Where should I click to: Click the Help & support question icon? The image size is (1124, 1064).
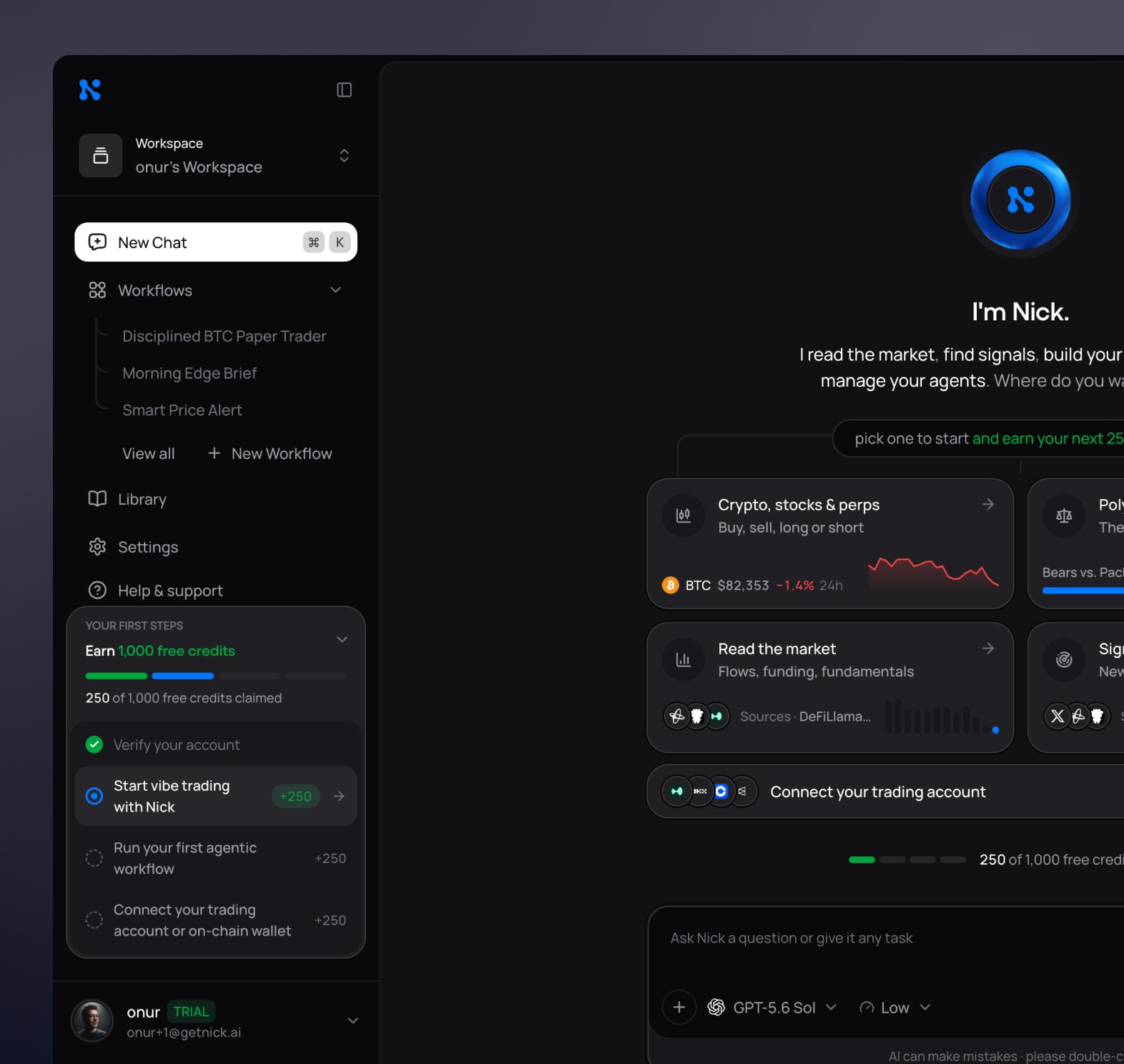(97, 590)
